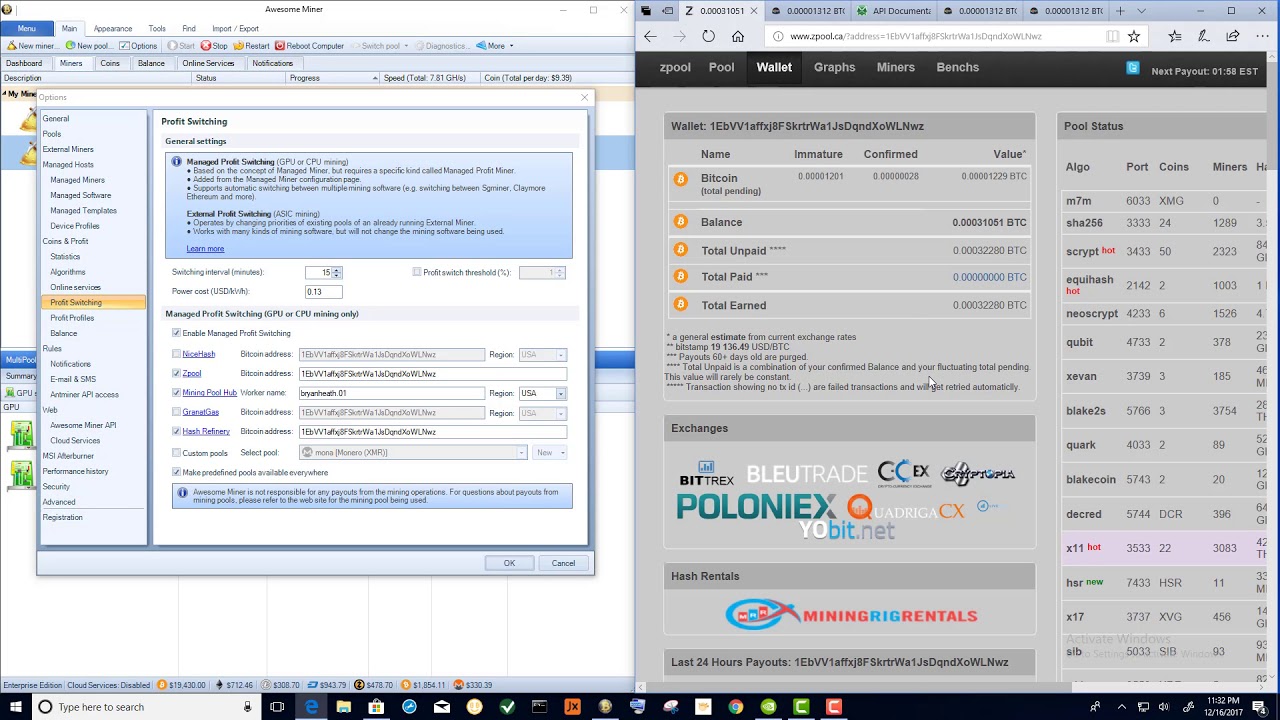Open the Edge favorites hub icon
Screen dimensions: 1280x720
click(1175, 36)
